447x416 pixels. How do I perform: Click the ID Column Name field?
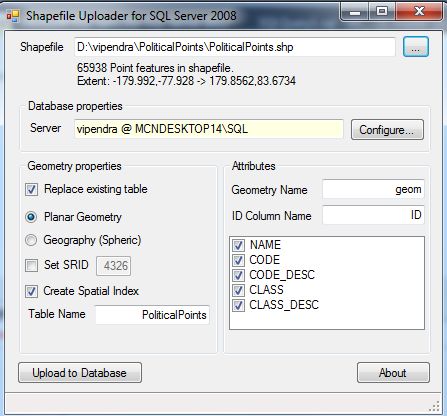(373, 215)
